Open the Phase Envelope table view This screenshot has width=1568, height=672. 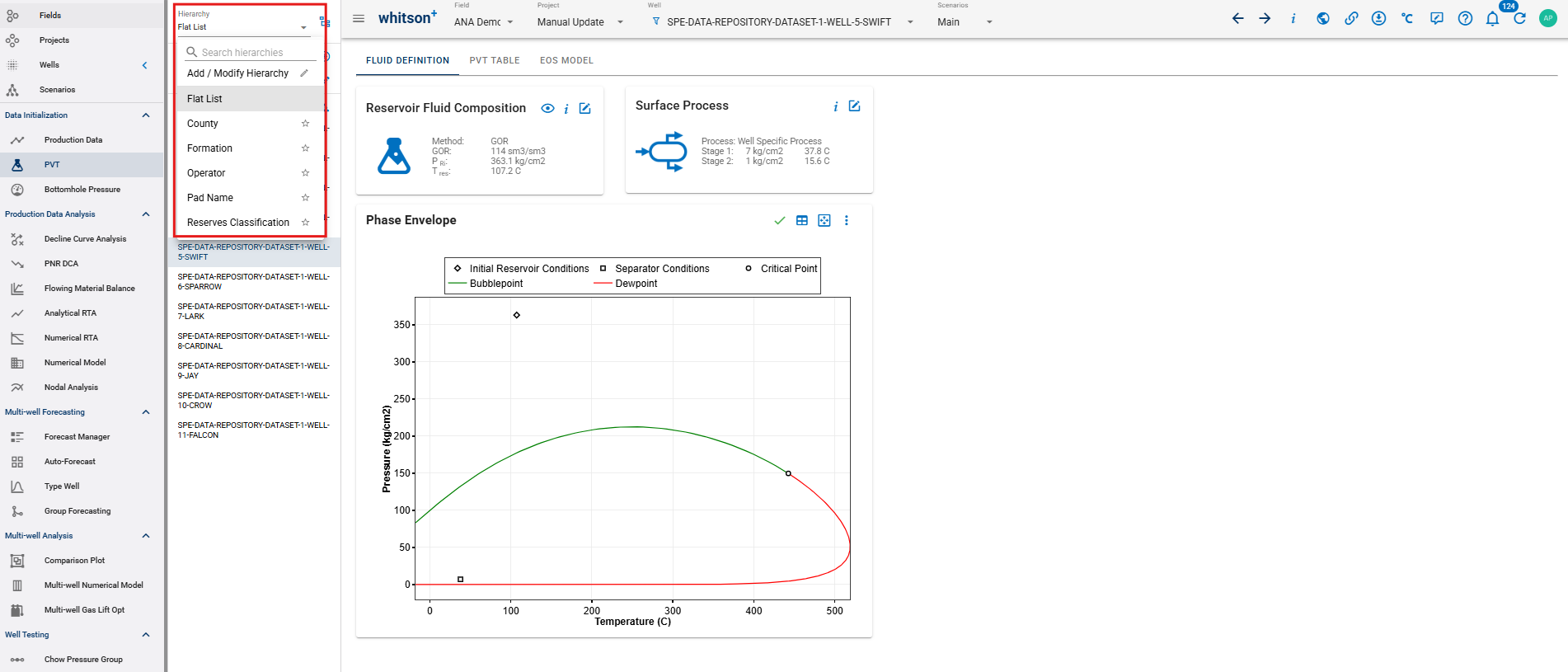tap(802, 221)
